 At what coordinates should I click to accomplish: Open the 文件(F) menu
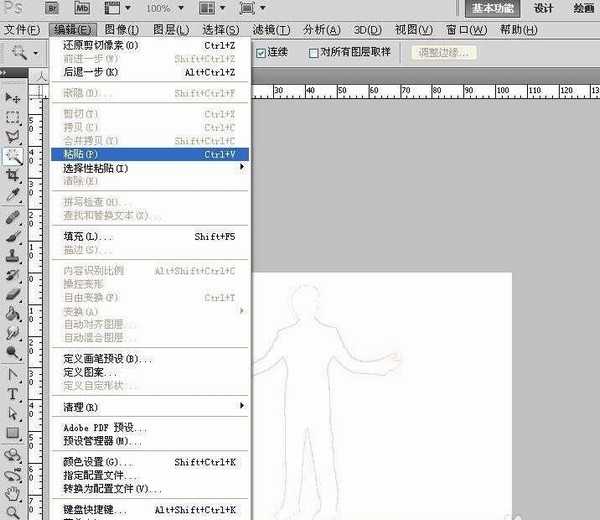pyautogui.click(x=22, y=29)
